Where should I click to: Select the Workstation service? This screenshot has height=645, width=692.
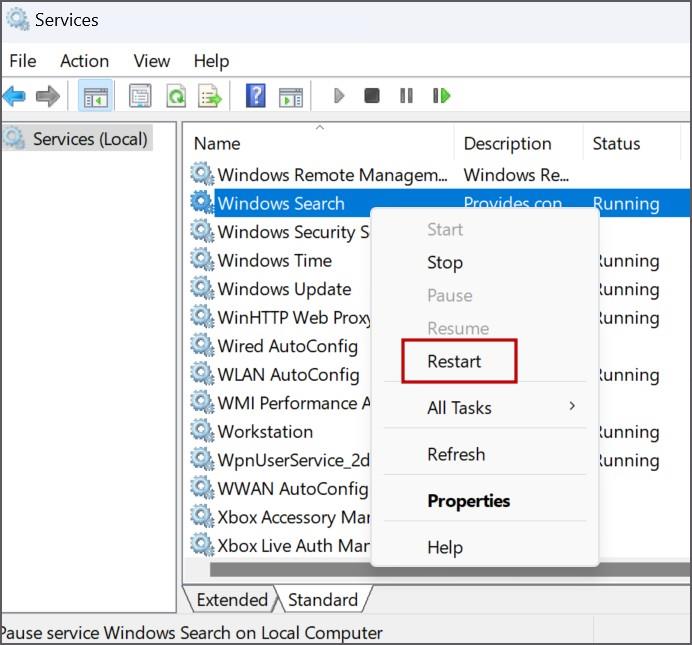point(265,431)
